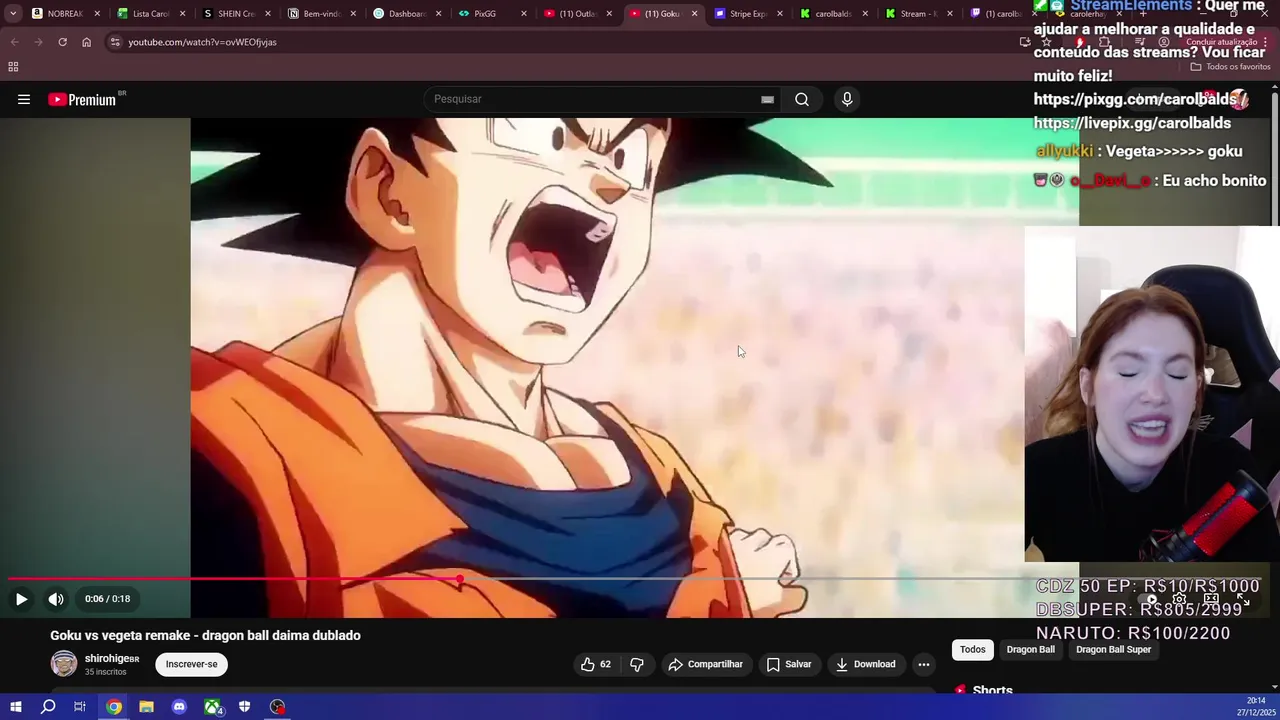Click the browser address bar URL
The image size is (1280, 720).
pos(202,42)
